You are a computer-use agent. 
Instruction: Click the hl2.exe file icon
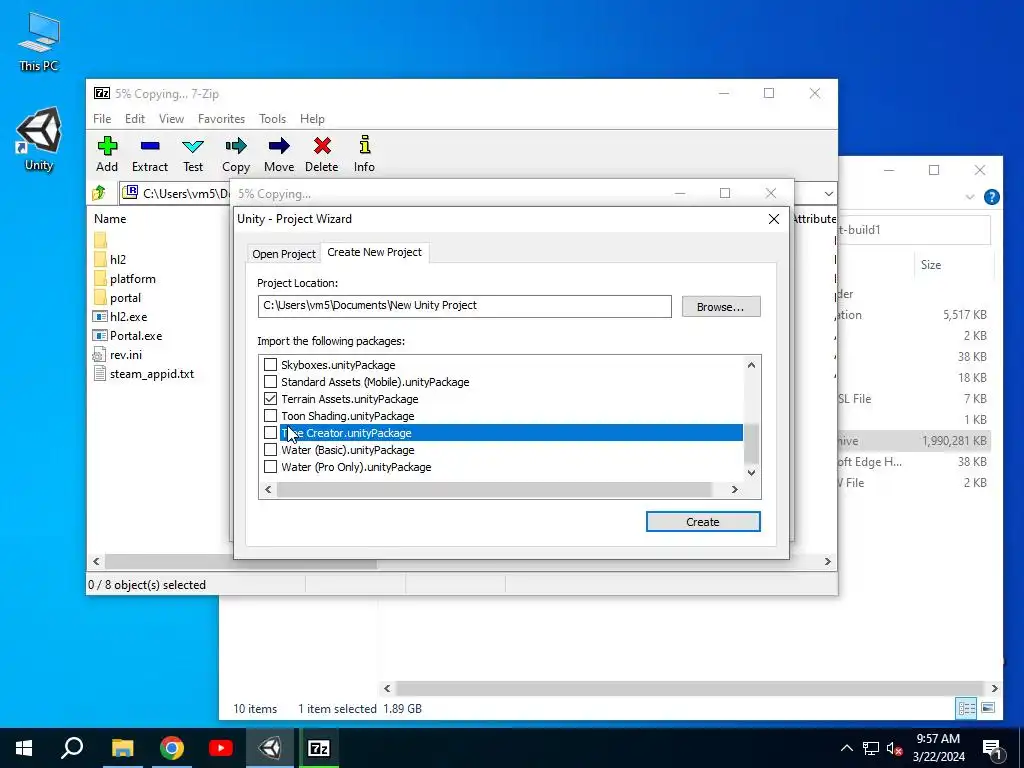[100, 317]
